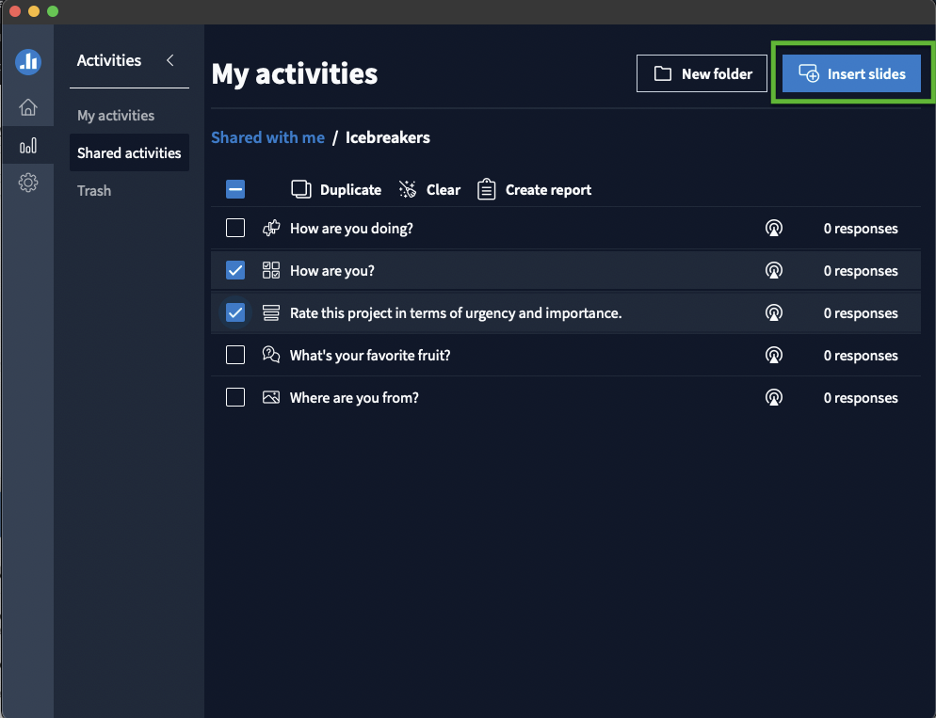Collapse the Activities panel with chevron
Screen dimensions: 936x718
coord(170,60)
